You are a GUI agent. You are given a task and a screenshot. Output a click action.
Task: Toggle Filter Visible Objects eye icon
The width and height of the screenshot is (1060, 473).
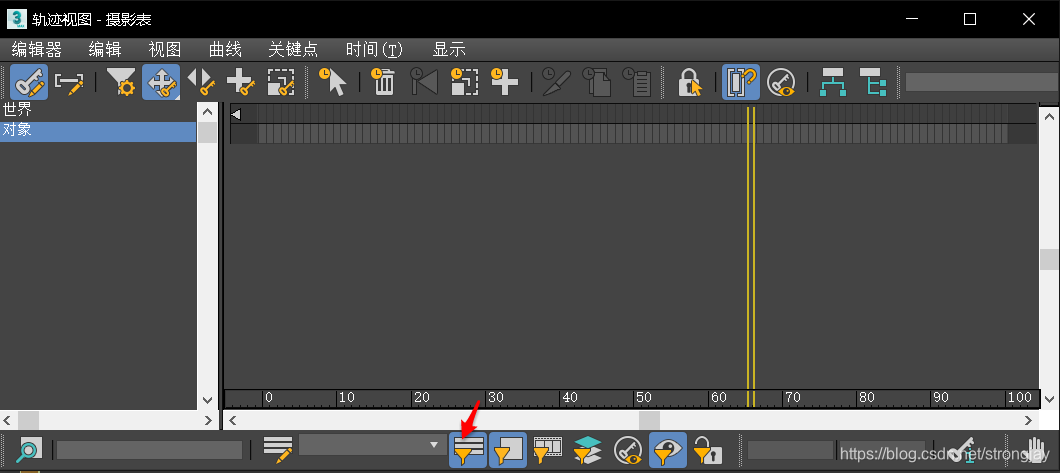click(668, 450)
